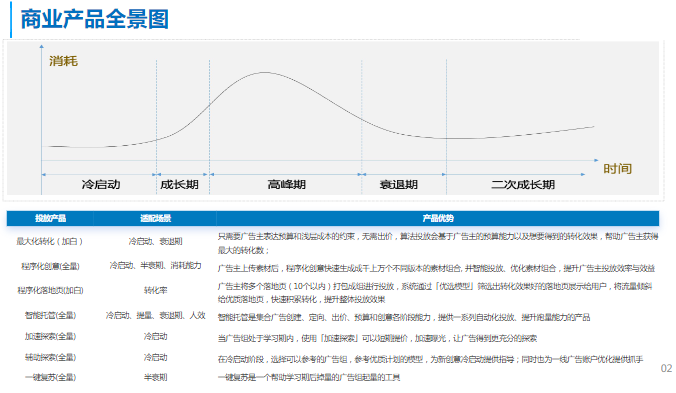Screen dimensions: 676x393
Task: Click the 二次成长期 phase label
Action: (523, 184)
